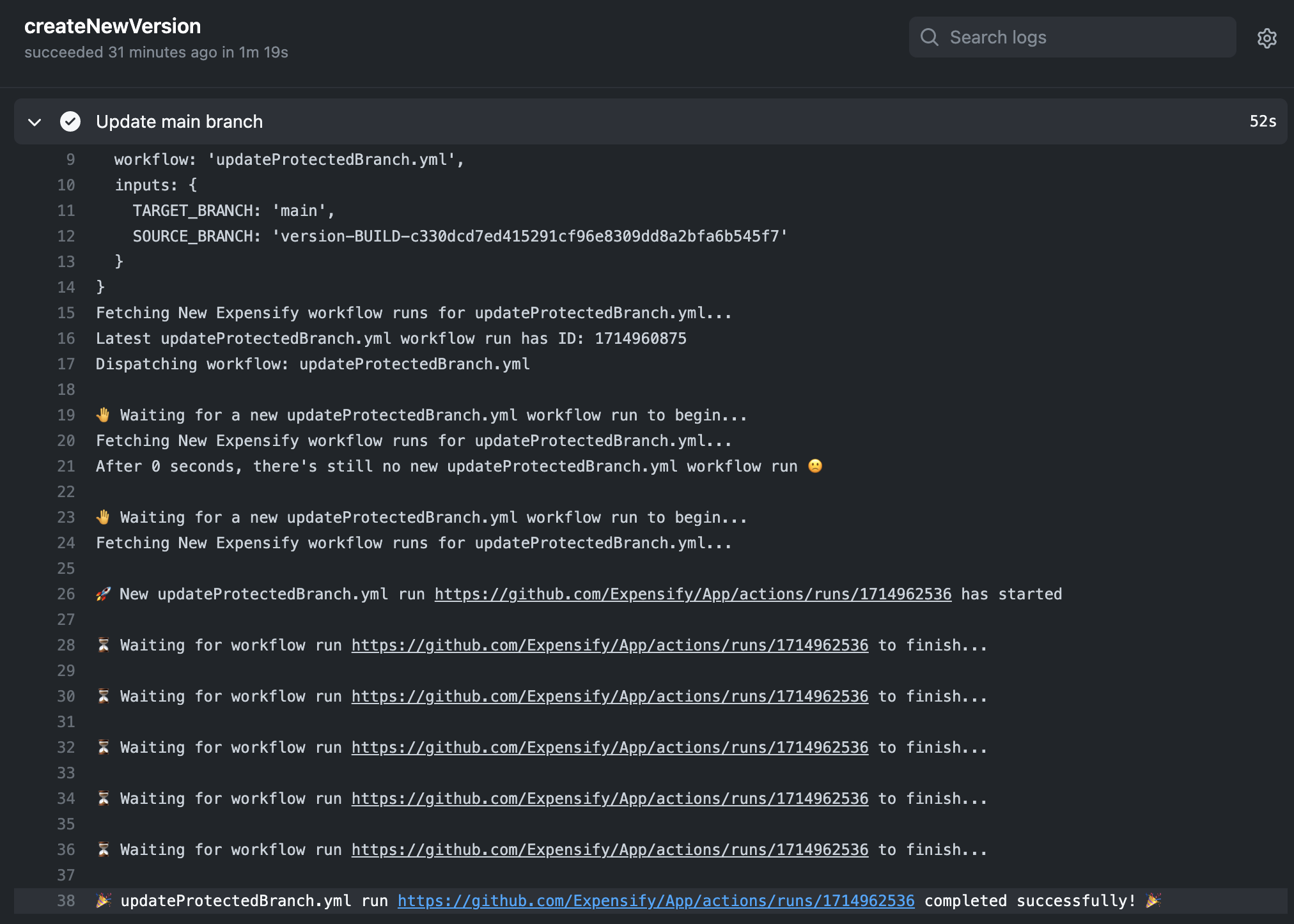Open workflow run link on line 30
Image resolution: width=1294 pixels, height=924 pixels.
point(610,697)
